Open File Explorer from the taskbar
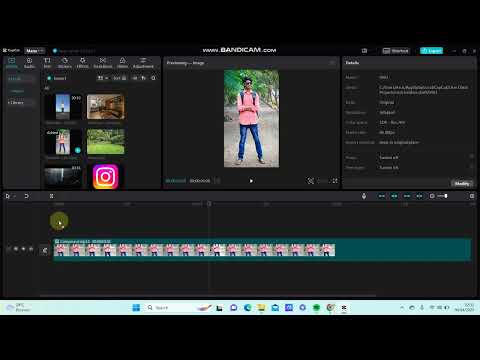 [261, 307]
